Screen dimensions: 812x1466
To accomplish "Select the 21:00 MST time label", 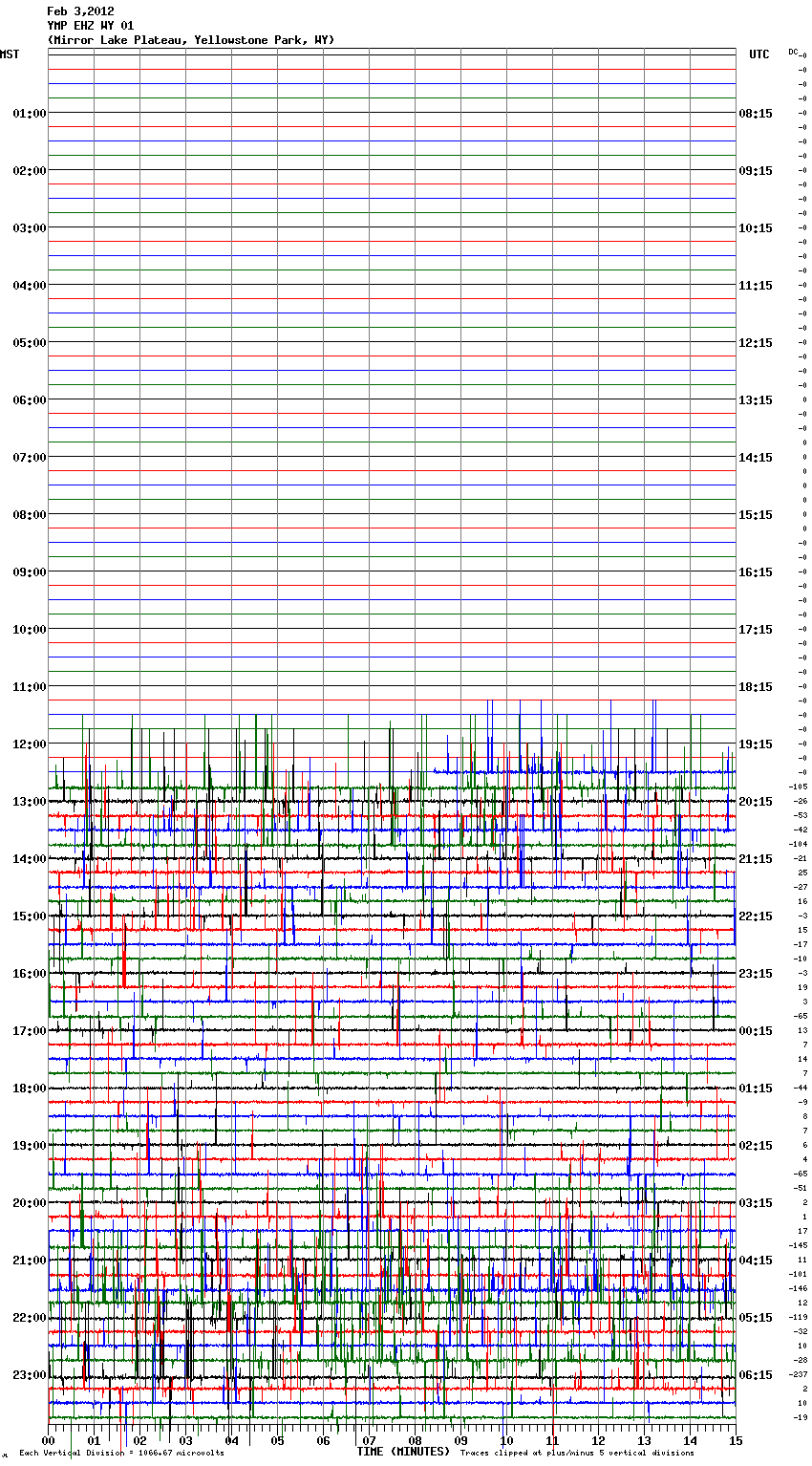I will (30, 1261).
